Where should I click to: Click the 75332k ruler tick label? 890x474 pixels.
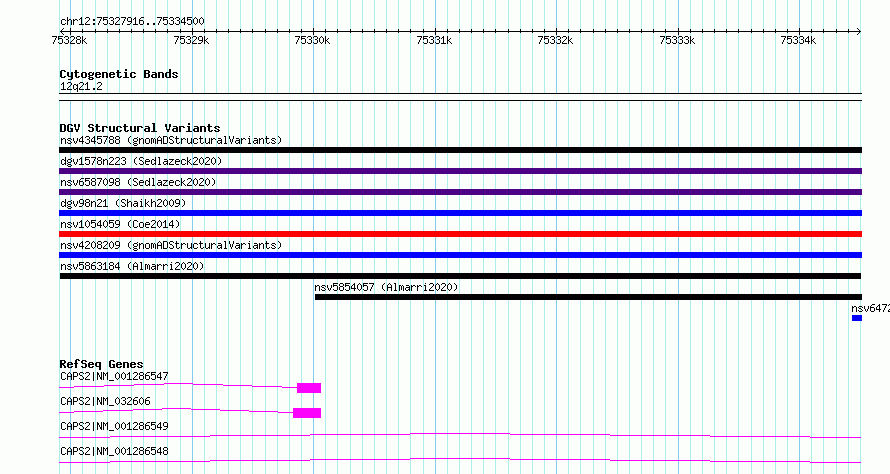tap(555, 40)
